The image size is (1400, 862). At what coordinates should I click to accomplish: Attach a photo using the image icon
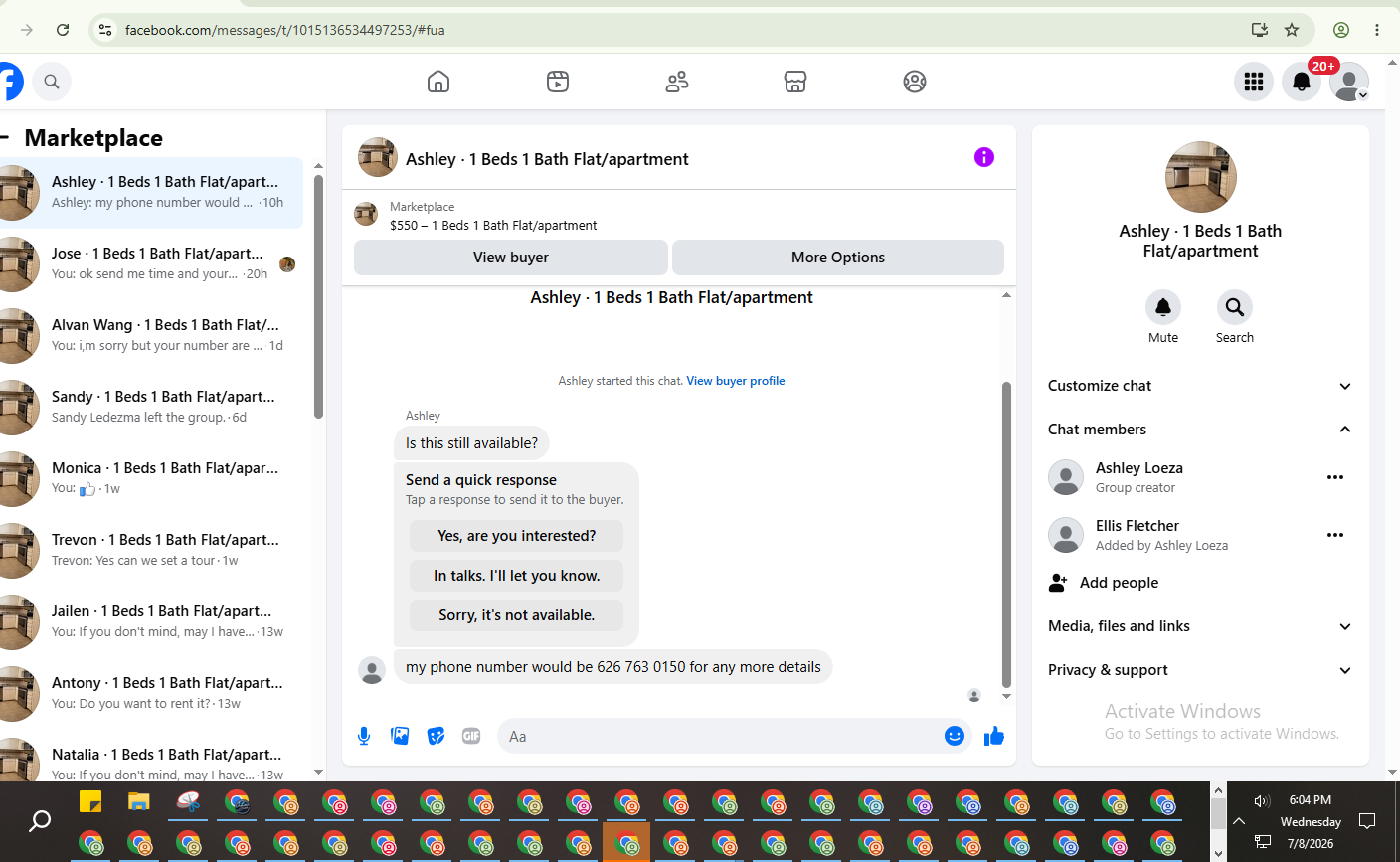coord(400,736)
